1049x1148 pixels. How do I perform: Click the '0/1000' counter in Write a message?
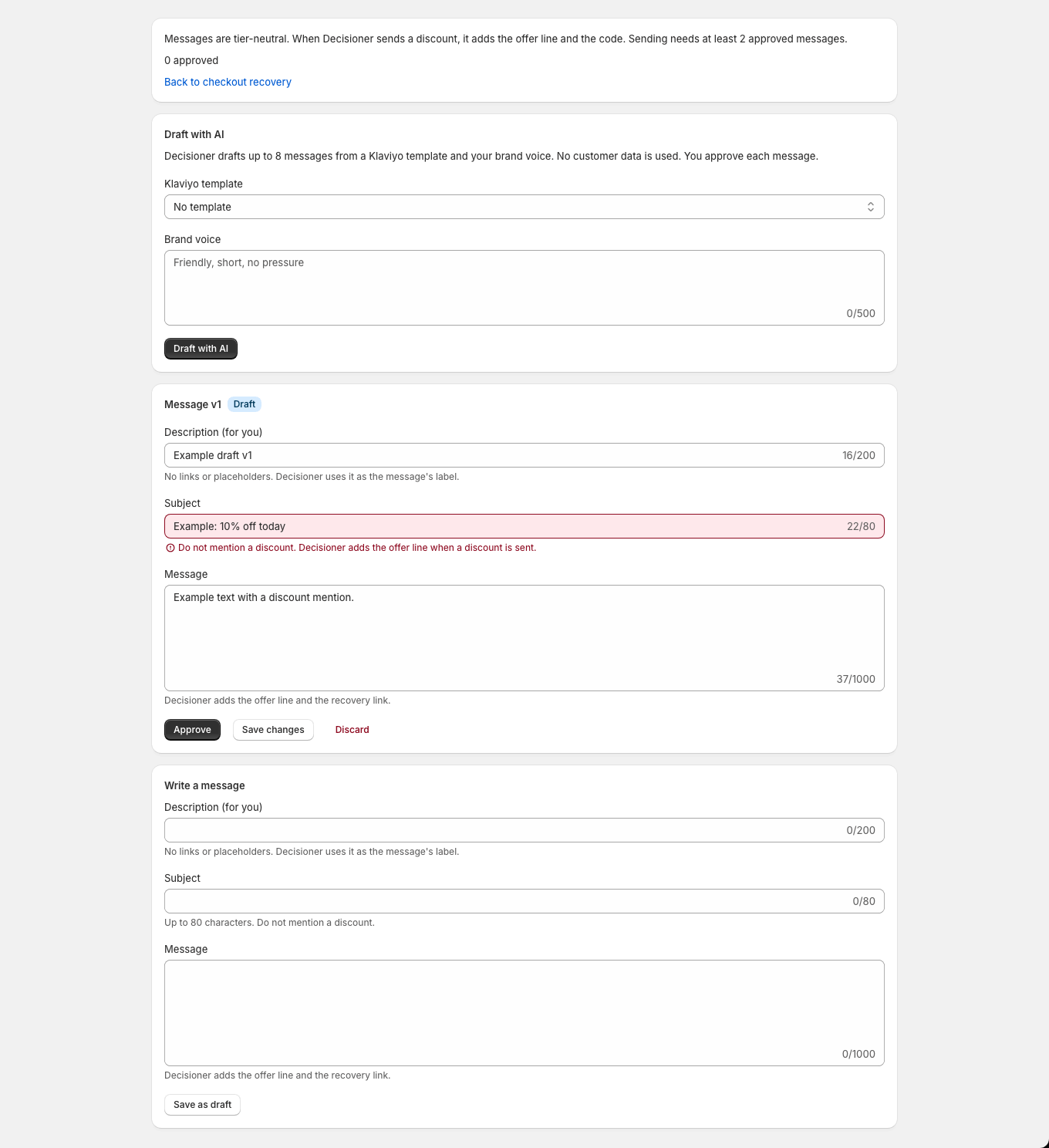pos(858,1054)
